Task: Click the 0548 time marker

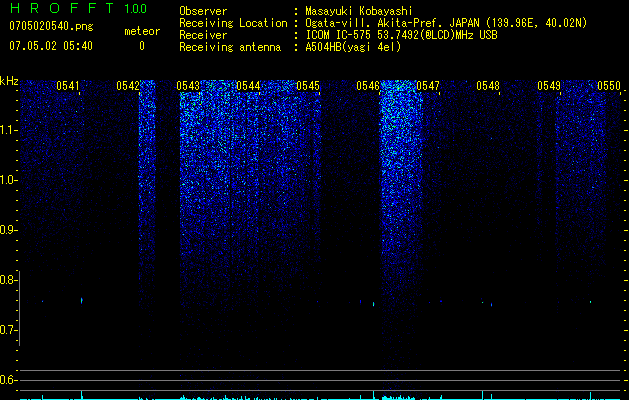Action: click(488, 86)
